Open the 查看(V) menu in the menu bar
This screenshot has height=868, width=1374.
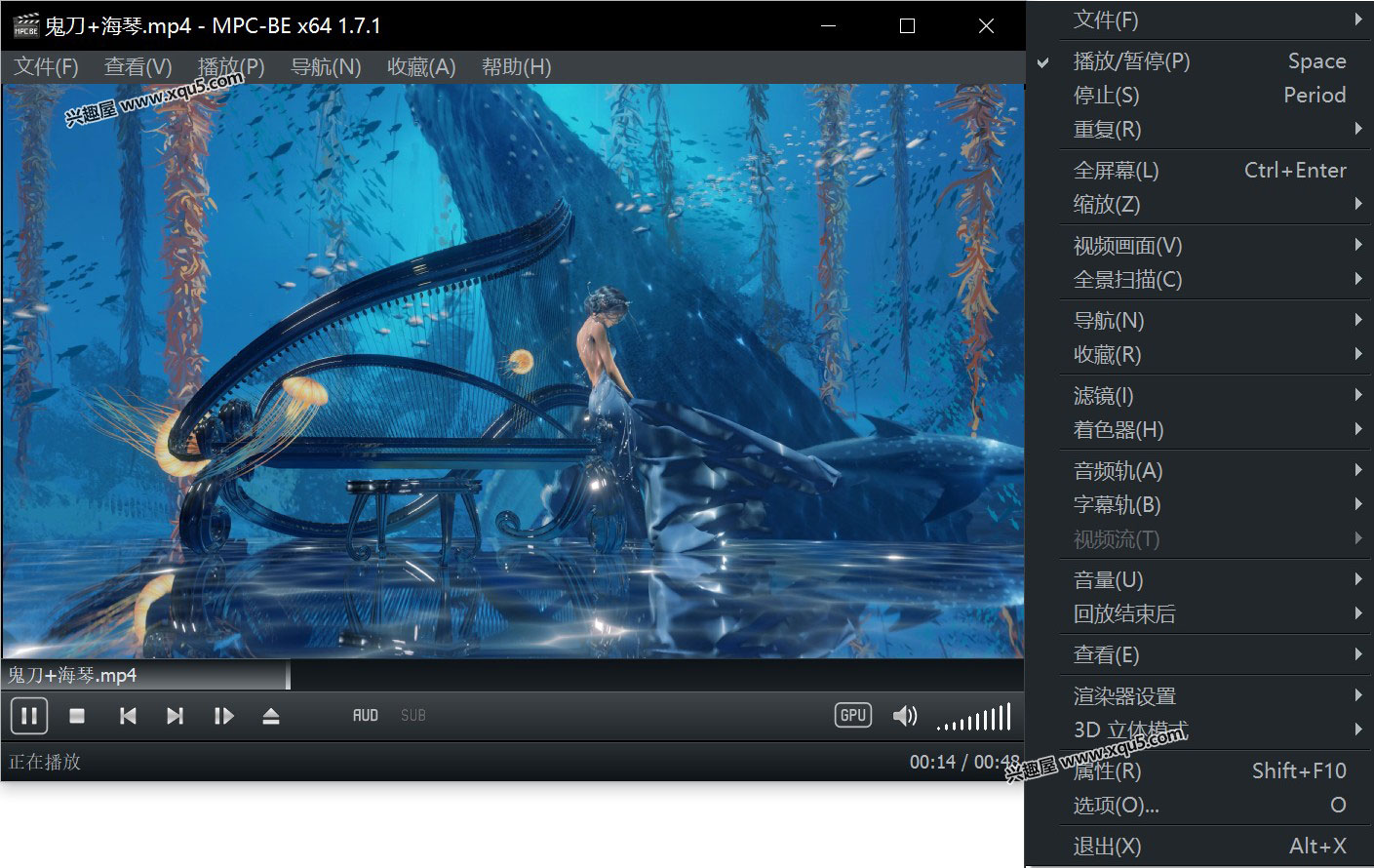tap(138, 66)
